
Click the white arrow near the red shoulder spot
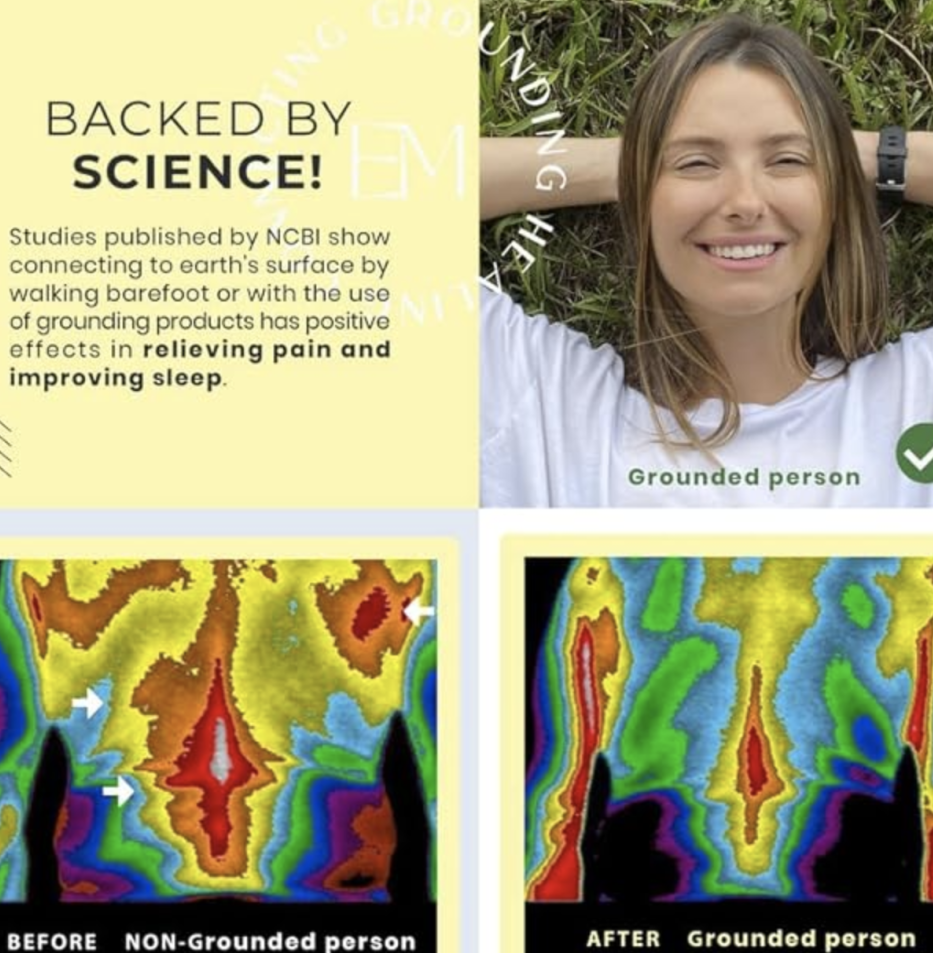pyautogui.click(x=419, y=611)
